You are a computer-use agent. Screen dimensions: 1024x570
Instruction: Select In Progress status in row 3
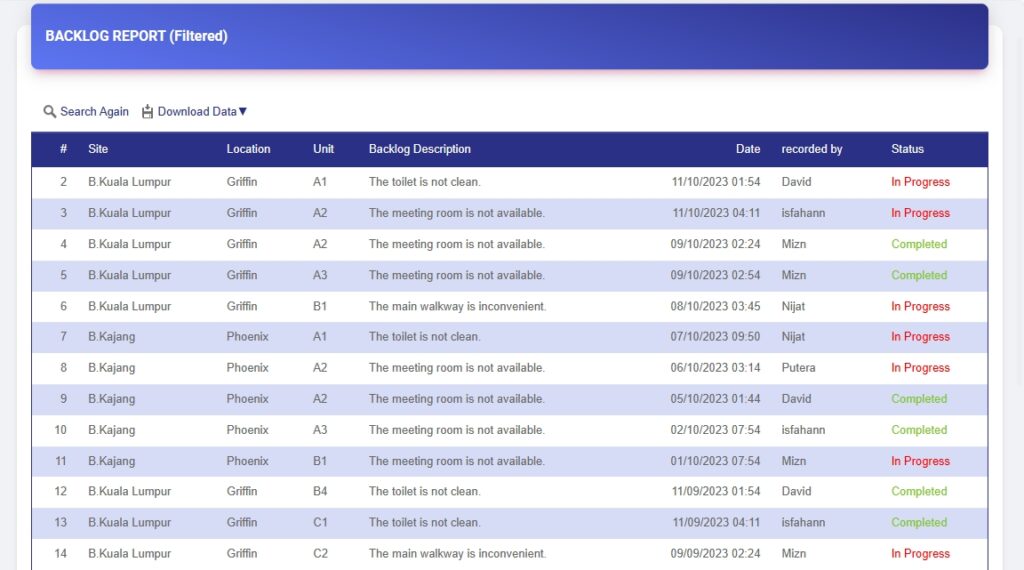click(x=920, y=213)
